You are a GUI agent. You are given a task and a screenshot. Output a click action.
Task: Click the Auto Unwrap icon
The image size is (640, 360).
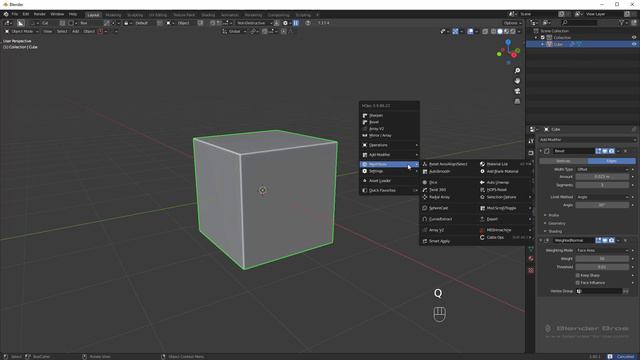(x=482, y=182)
